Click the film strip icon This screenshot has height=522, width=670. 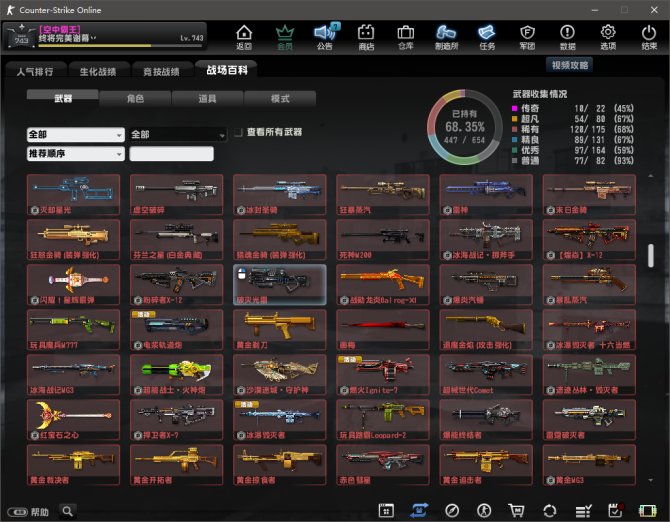[647, 510]
